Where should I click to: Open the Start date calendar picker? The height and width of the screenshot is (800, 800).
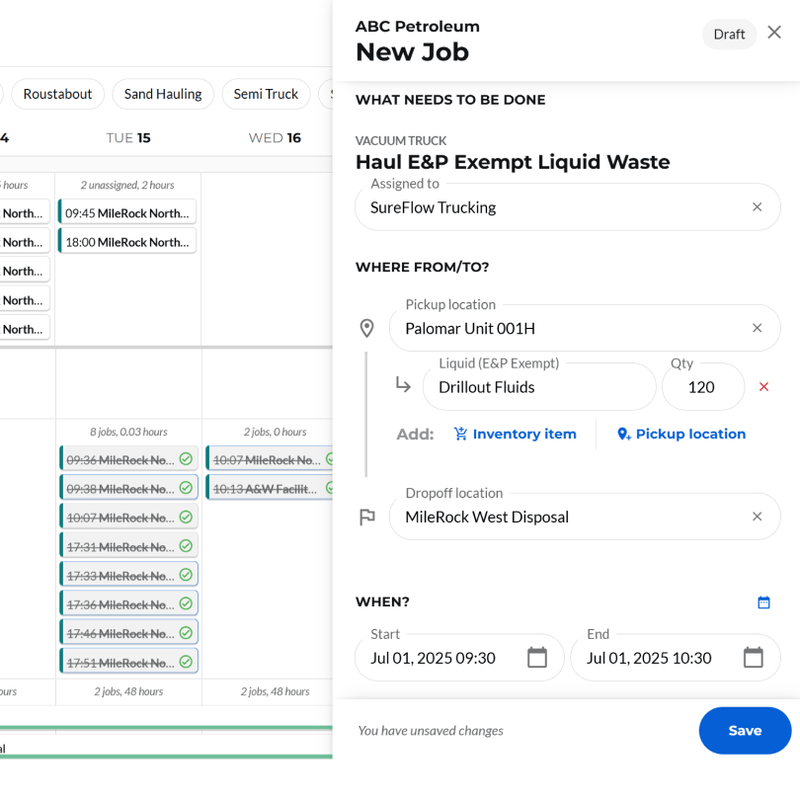[x=537, y=657]
